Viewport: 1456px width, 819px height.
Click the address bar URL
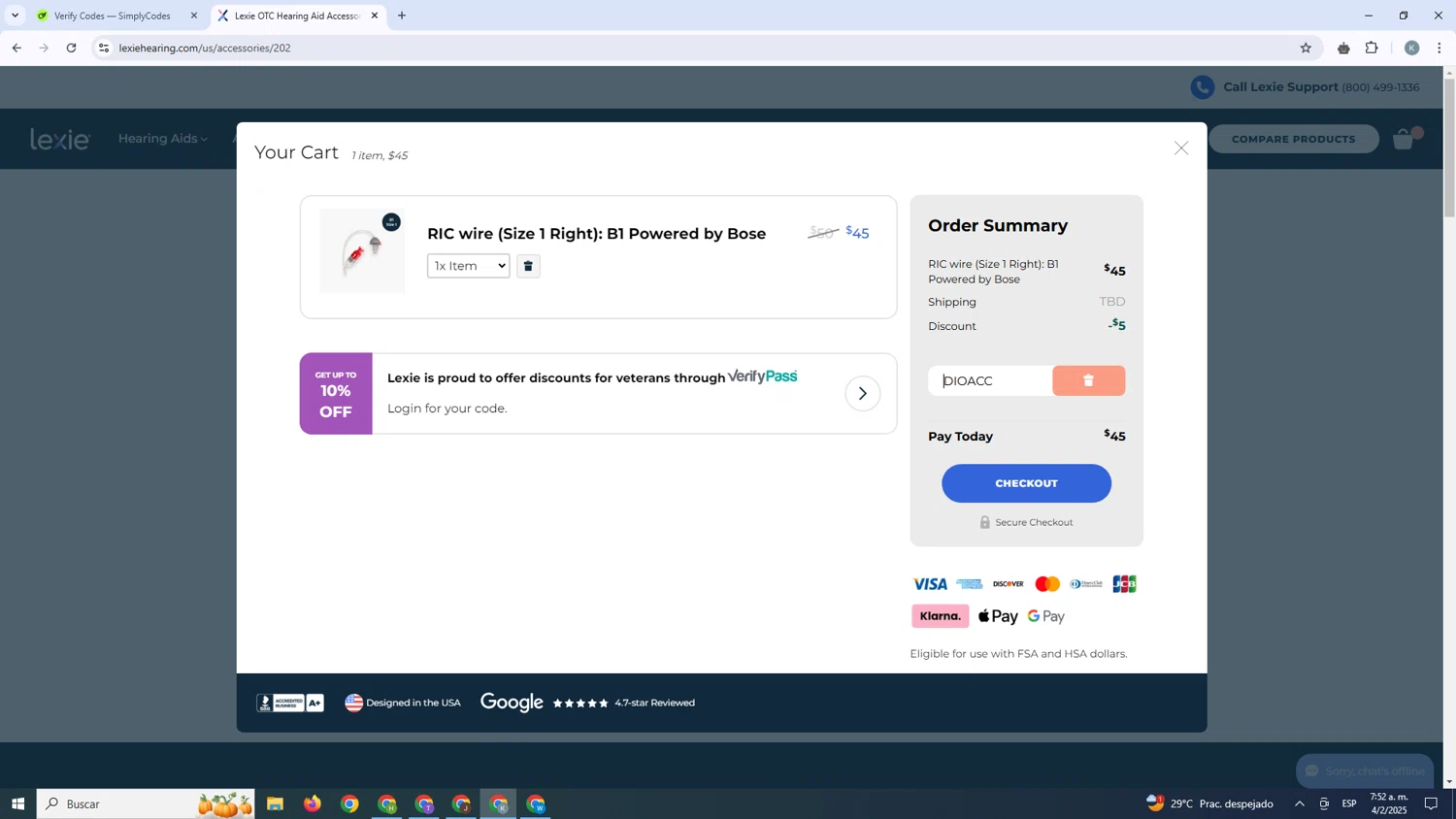pyautogui.click(x=205, y=48)
